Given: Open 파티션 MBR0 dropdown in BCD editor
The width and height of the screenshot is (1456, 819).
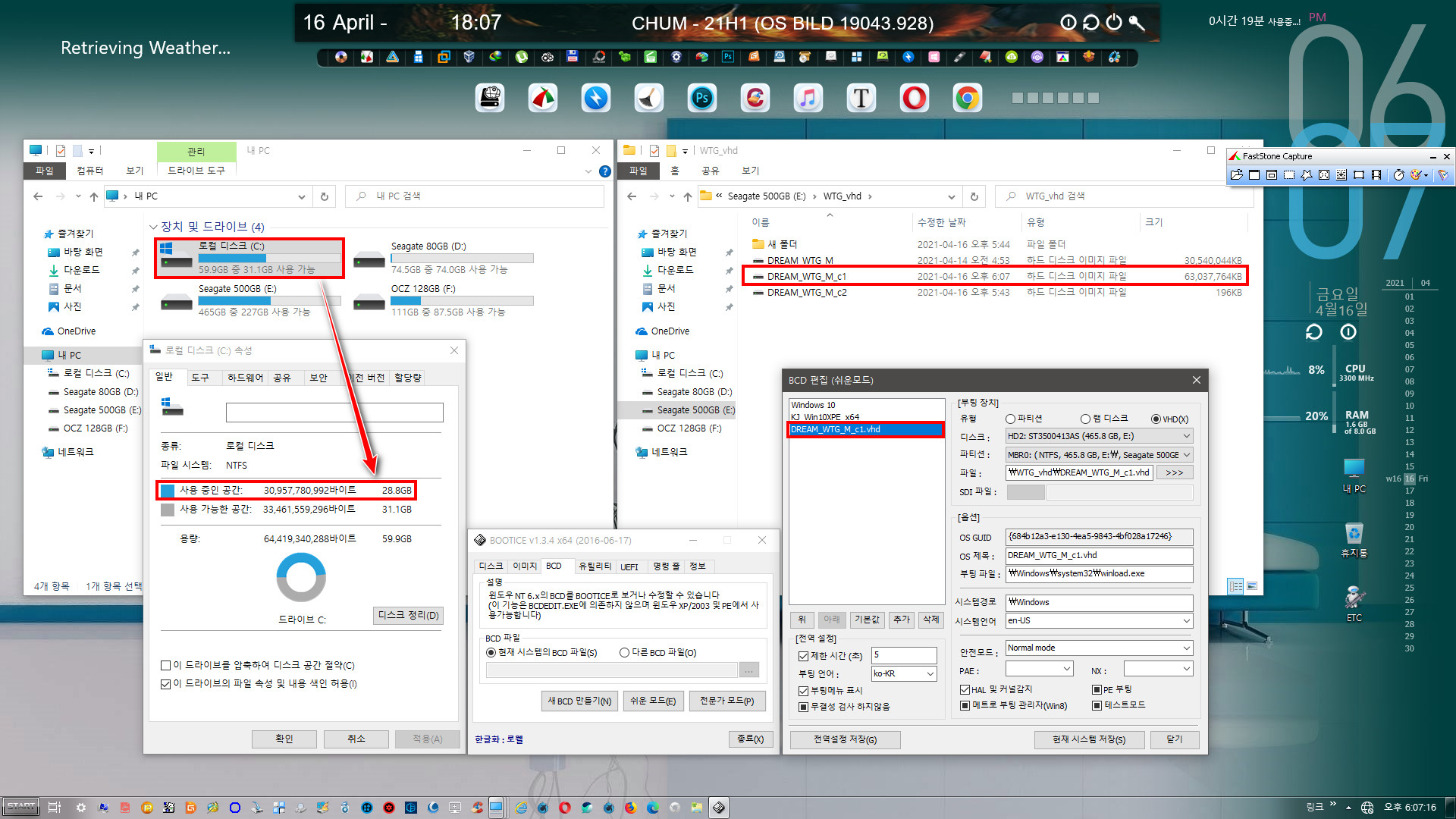Looking at the screenshot, I should tap(1099, 455).
